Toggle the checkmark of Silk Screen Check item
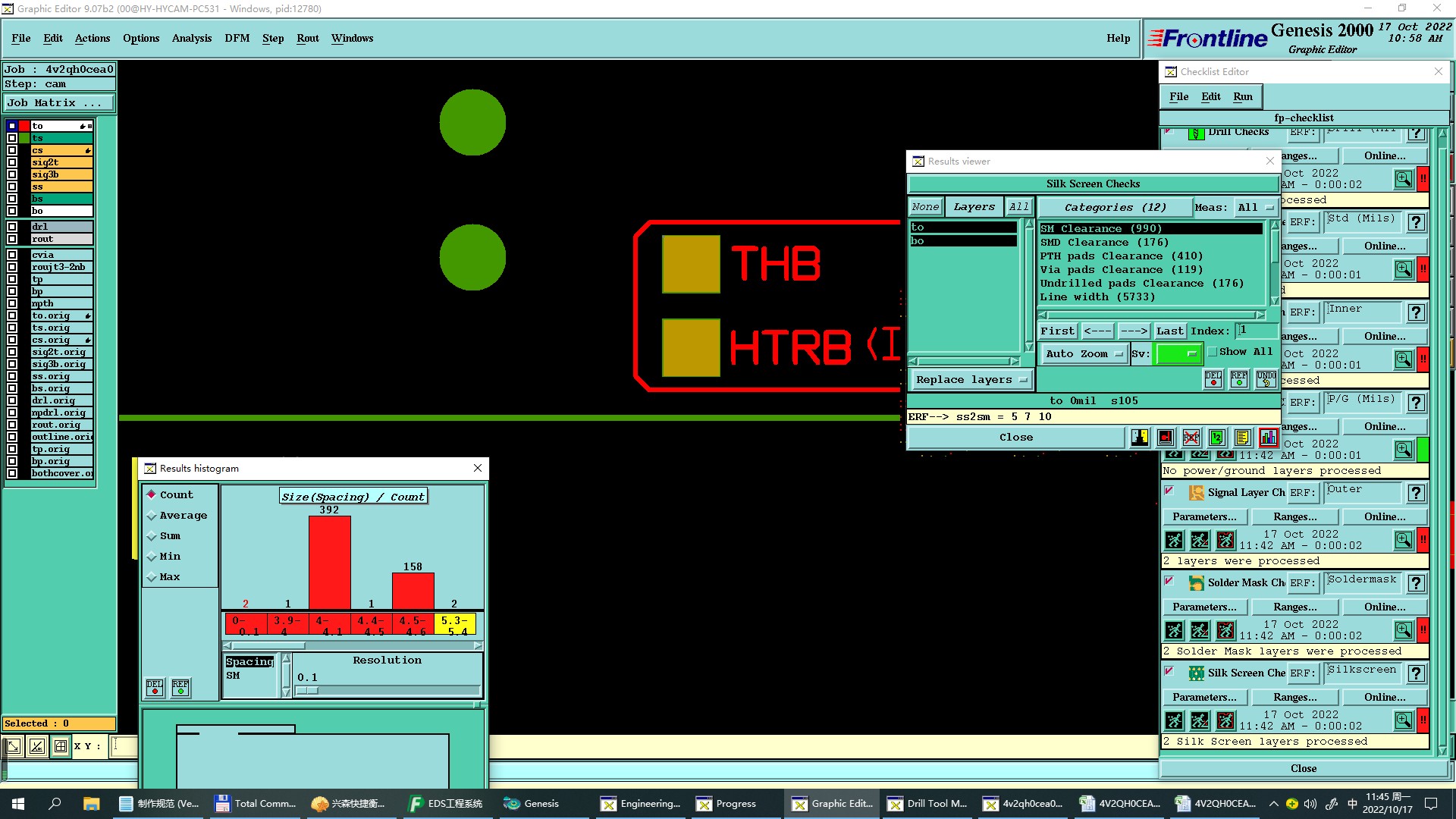This screenshot has height=819, width=1456. (x=1169, y=671)
